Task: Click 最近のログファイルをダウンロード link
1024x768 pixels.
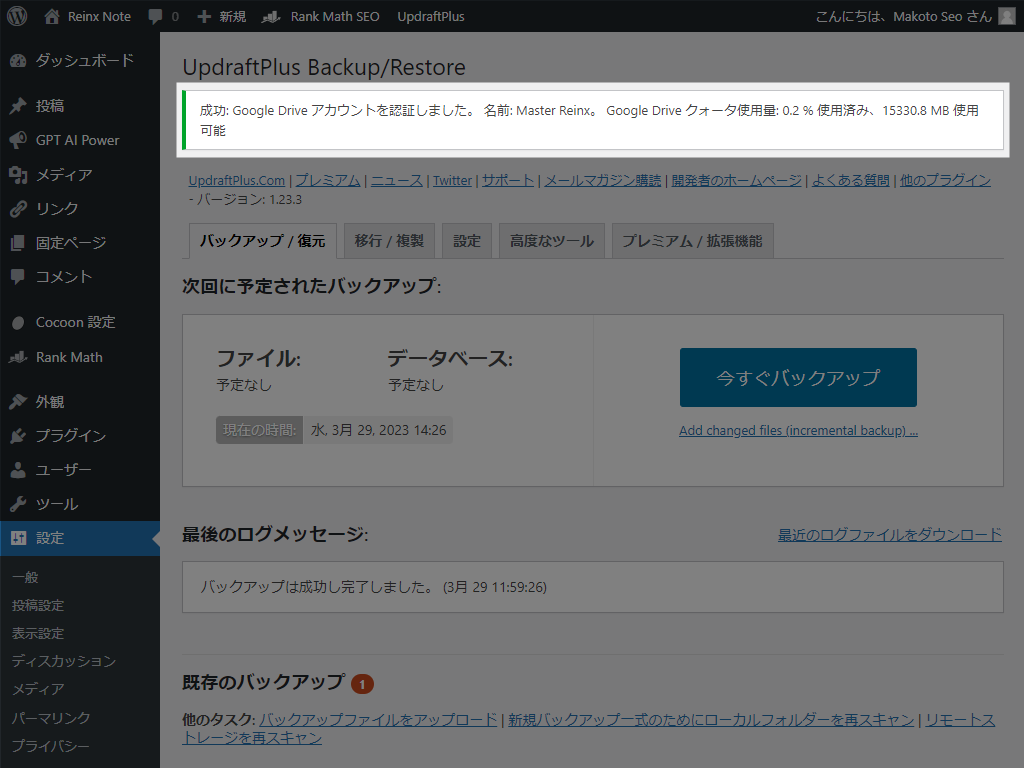Action: (x=889, y=535)
